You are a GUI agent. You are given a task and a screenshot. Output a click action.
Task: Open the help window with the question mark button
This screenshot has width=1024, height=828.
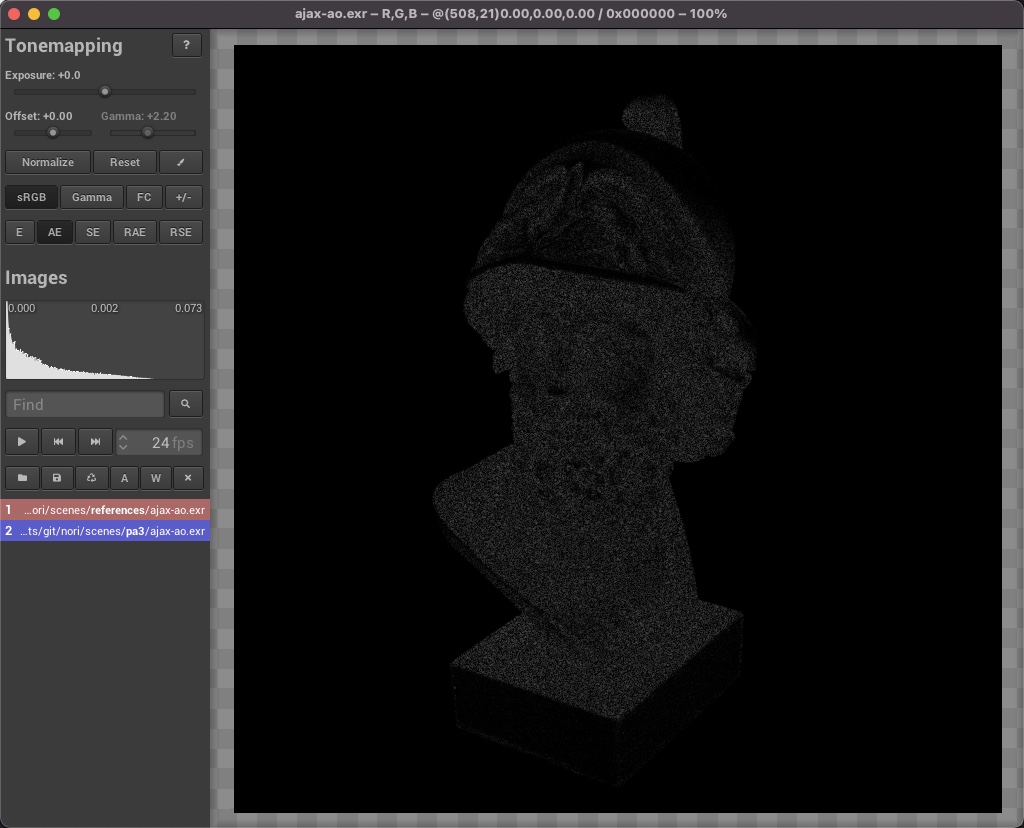point(186,45)
